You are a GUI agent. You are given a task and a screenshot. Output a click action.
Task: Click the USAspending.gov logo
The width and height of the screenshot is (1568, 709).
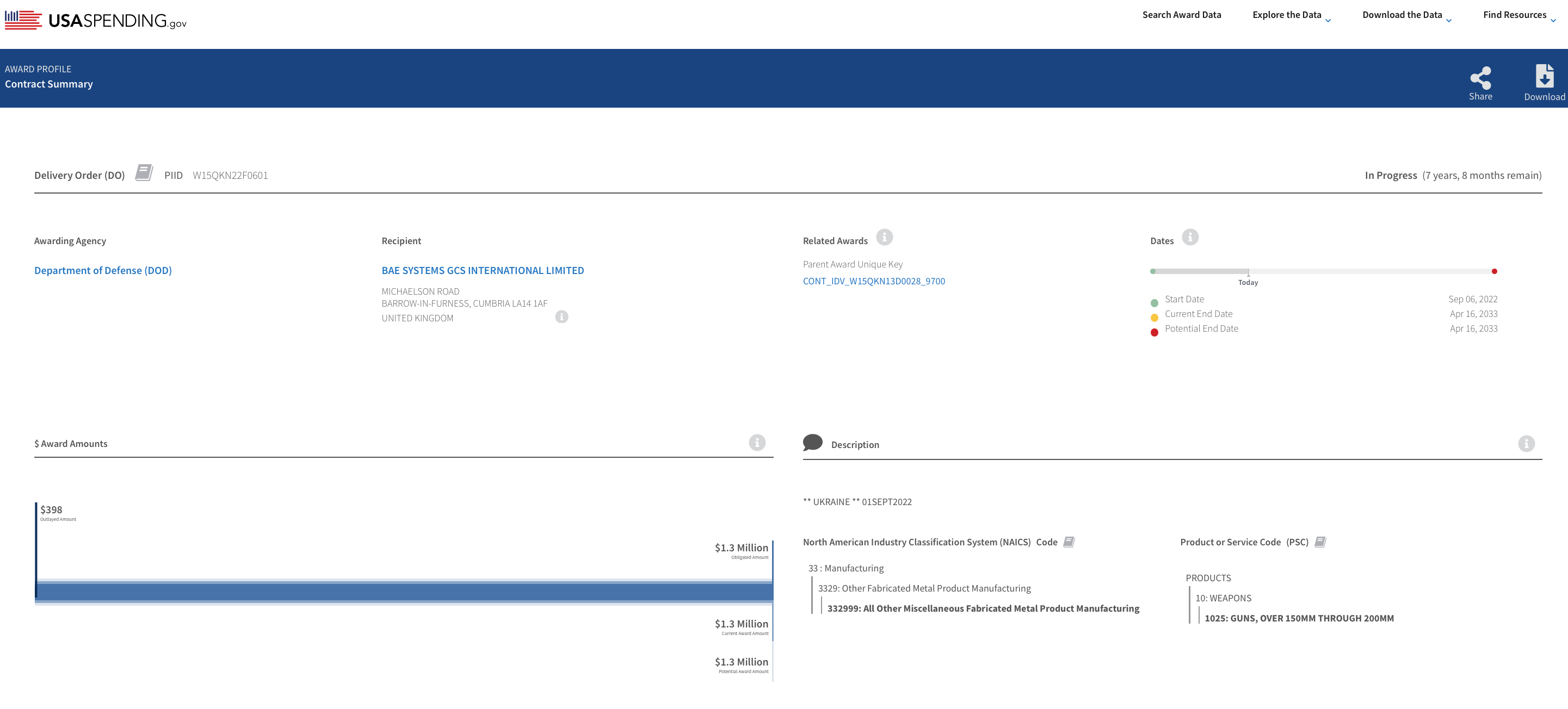click(x=96, y=20)
